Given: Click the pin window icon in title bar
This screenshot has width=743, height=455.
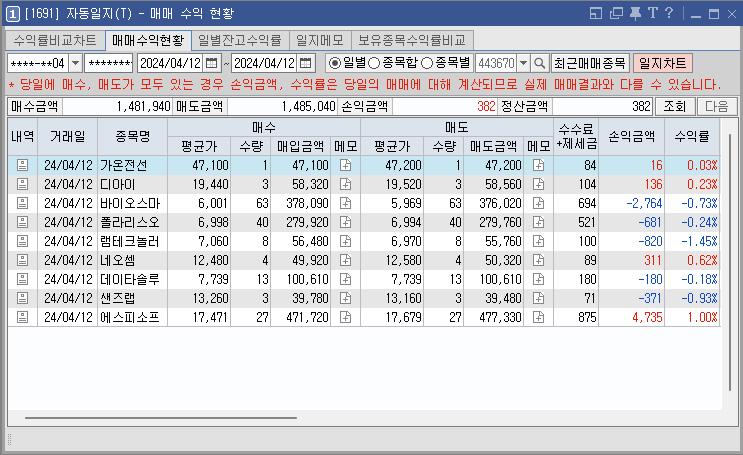Looking at the screenshot, I should click(x=635, y=13).
